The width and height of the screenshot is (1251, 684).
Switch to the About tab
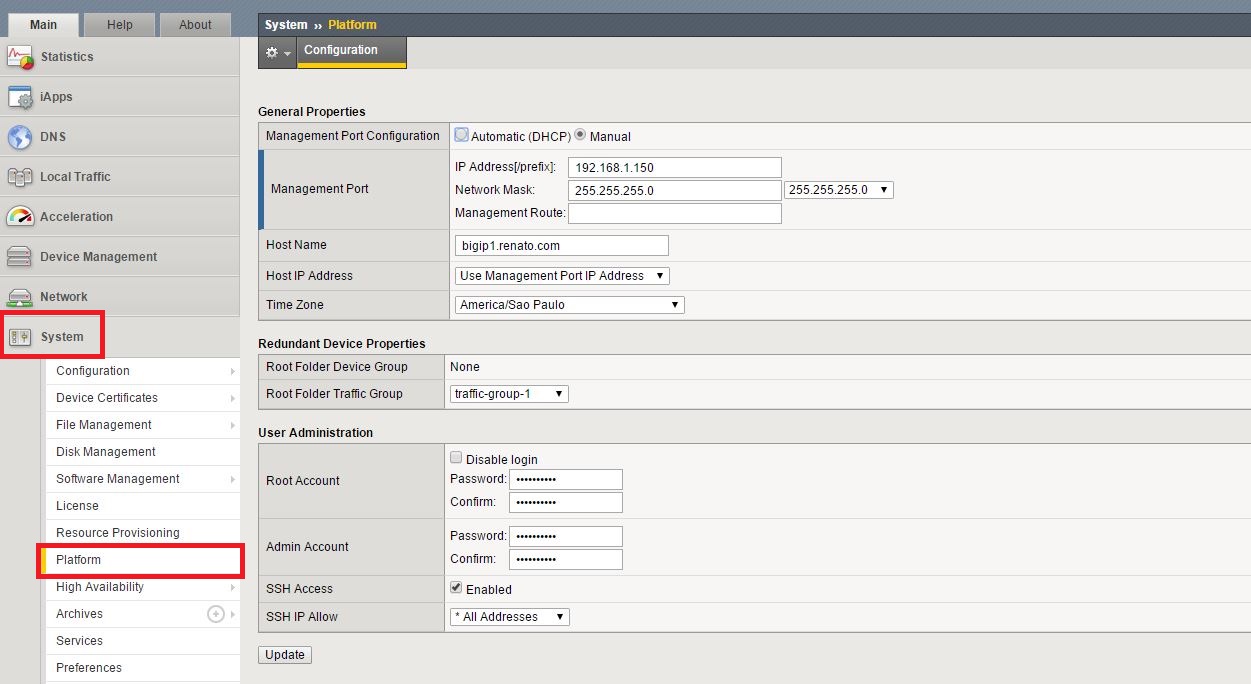pos(195,25)
